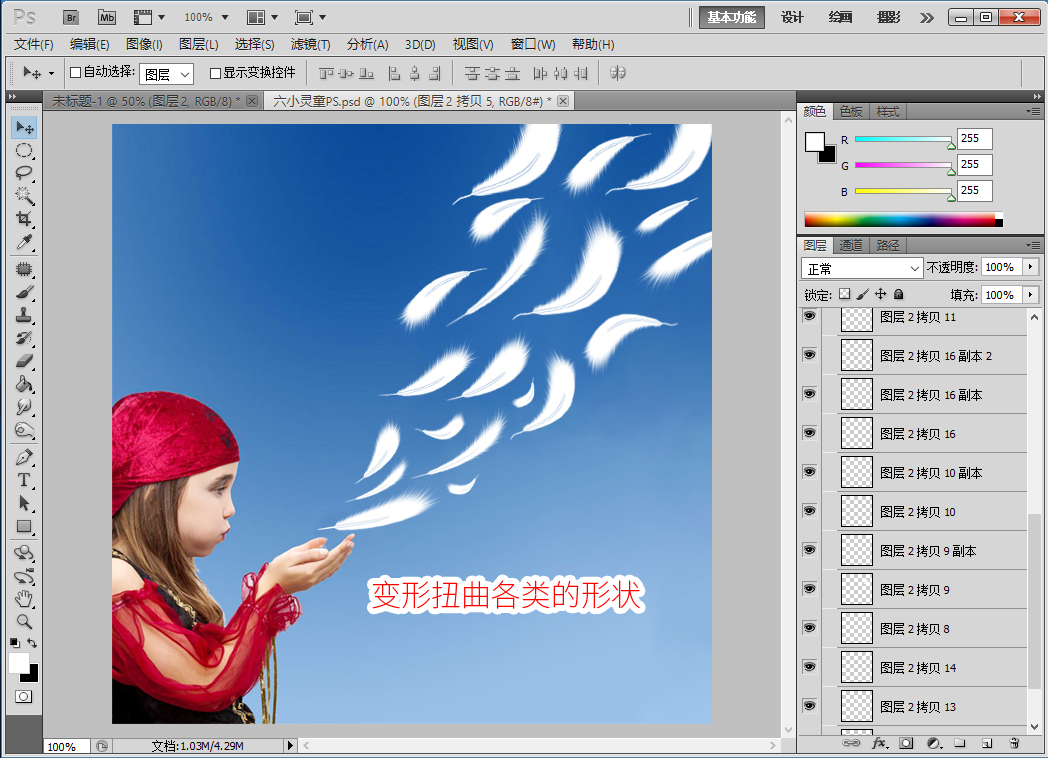Select the Clone Stamp tool
This screenshot has width=1048, height=758.
click(x=24, y=315)
